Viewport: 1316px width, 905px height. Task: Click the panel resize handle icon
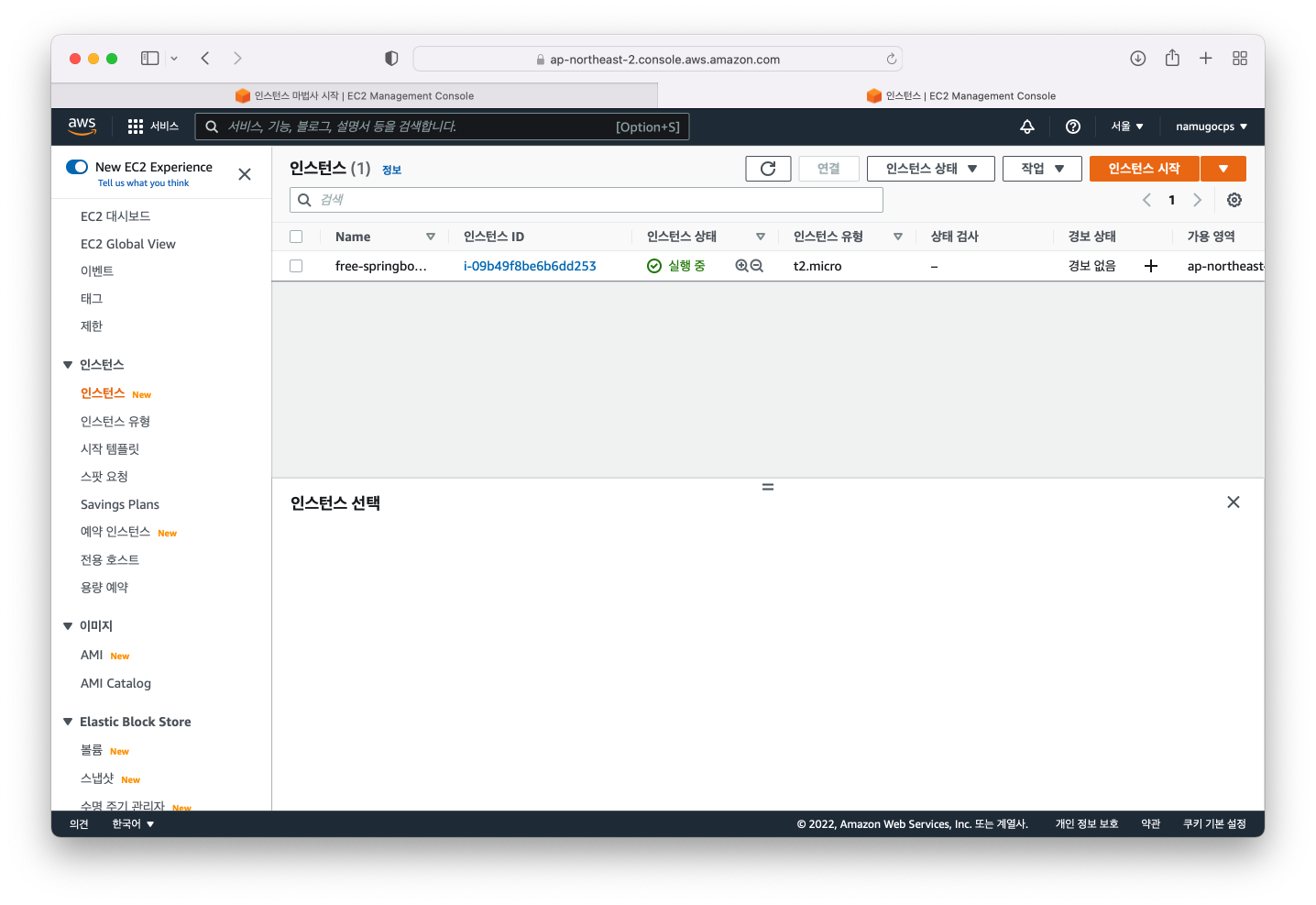[768, 487]
